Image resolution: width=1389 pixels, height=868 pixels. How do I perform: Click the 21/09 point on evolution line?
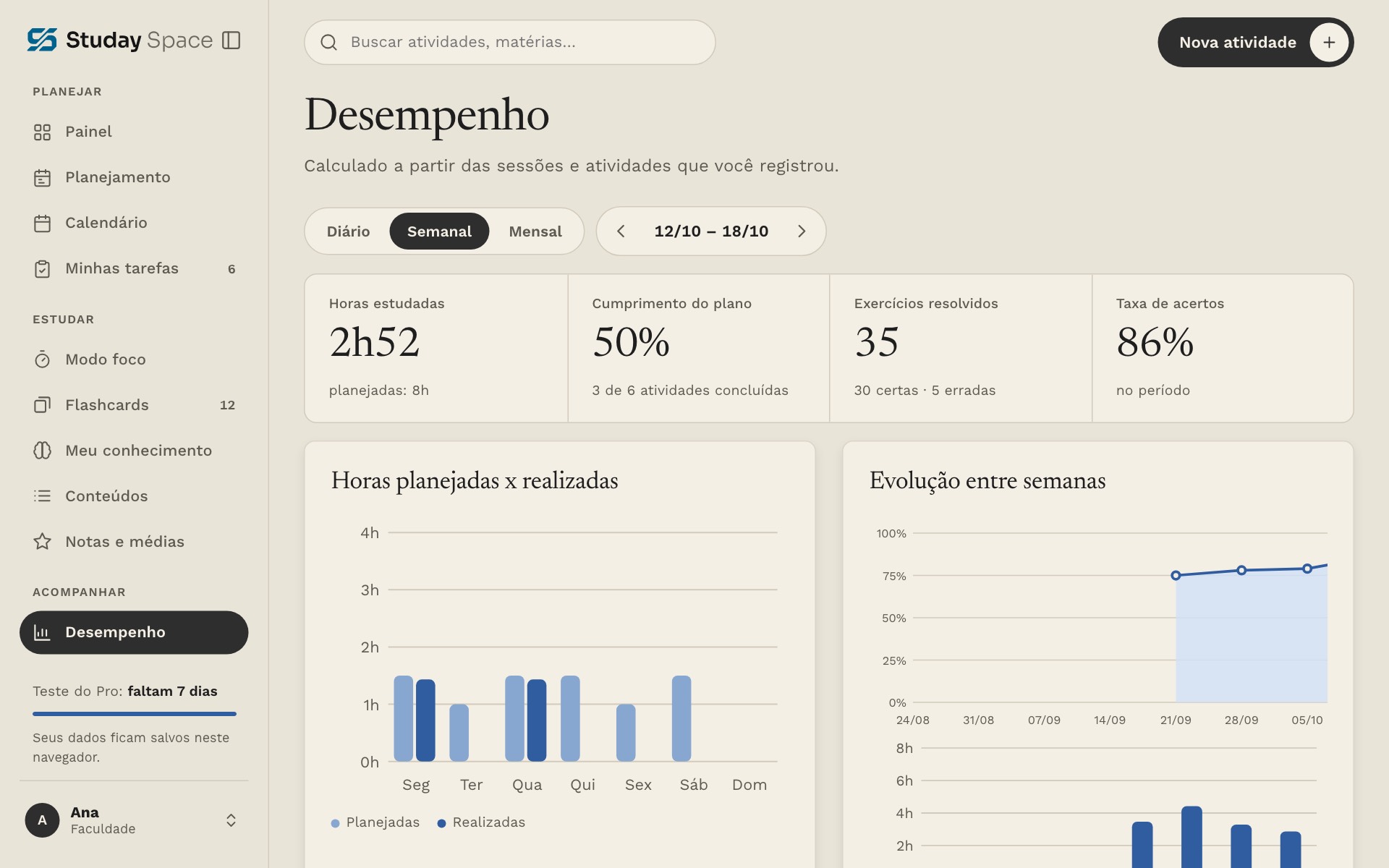point(1176,575)
